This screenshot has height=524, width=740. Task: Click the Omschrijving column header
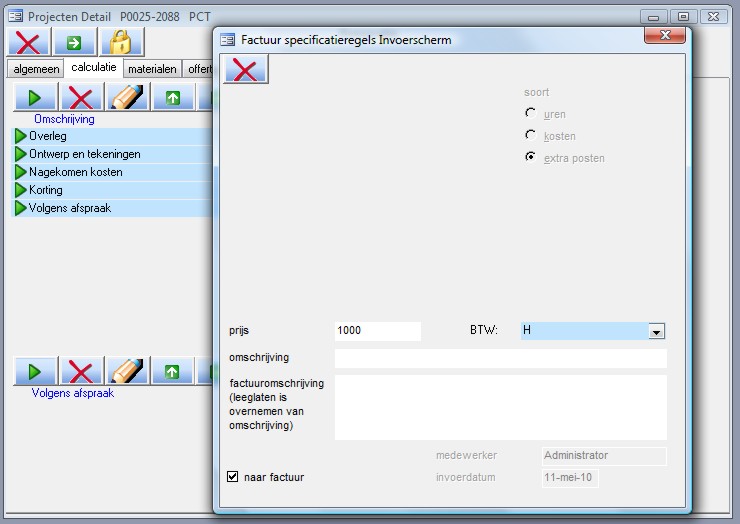[64, 119]
